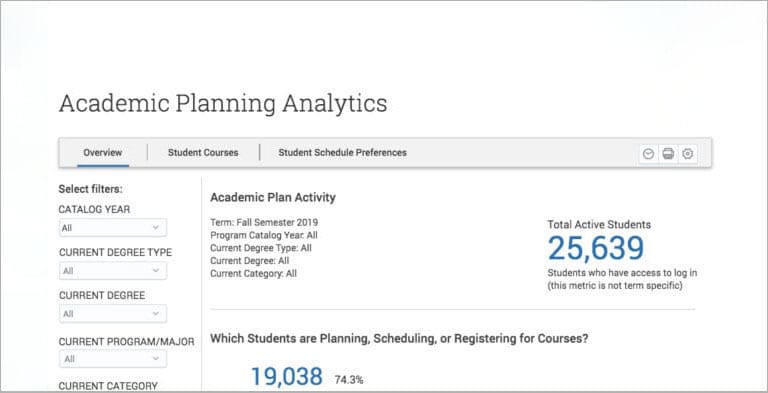The image size is (768, 393).
Task: Expand the Current Degree filter dropdown
Action: click(x=113, y=314)
